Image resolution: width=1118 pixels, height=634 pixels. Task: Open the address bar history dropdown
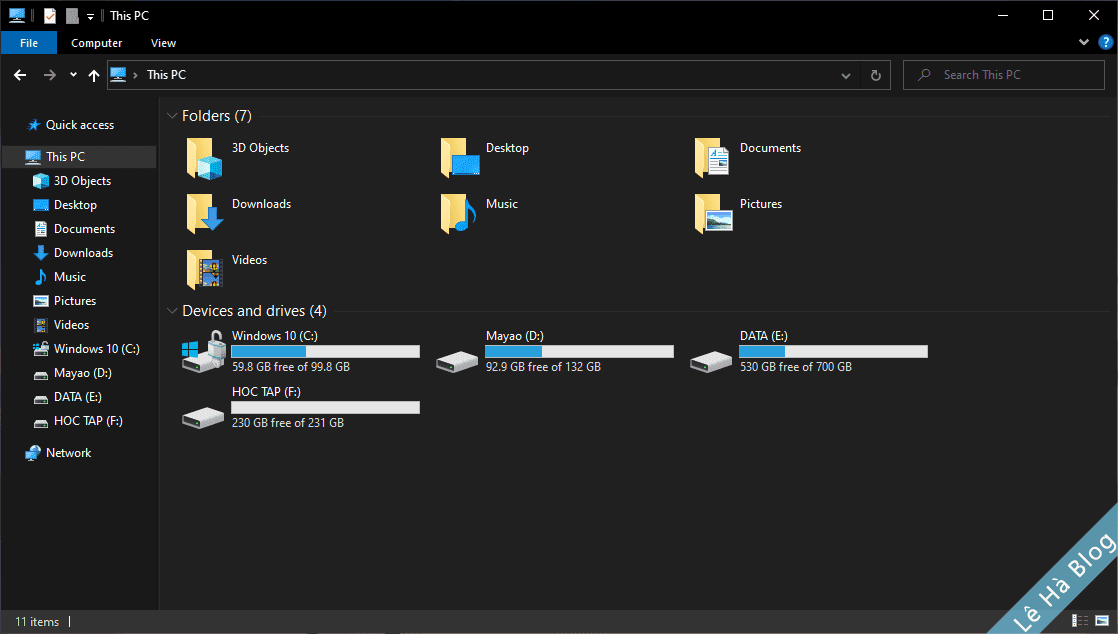(x=845, y=74)
